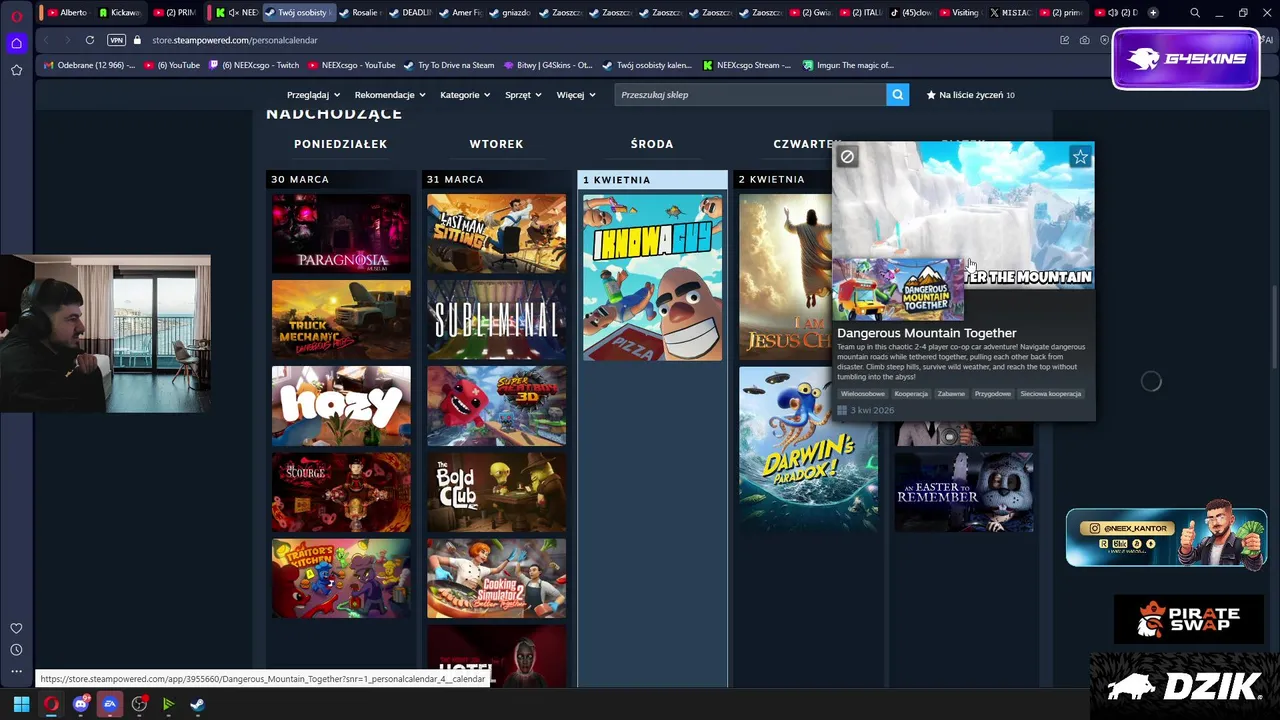Open the Hozy game thumbnail
This screenshot has height=720, width=1280.
(x=341, y=405)
